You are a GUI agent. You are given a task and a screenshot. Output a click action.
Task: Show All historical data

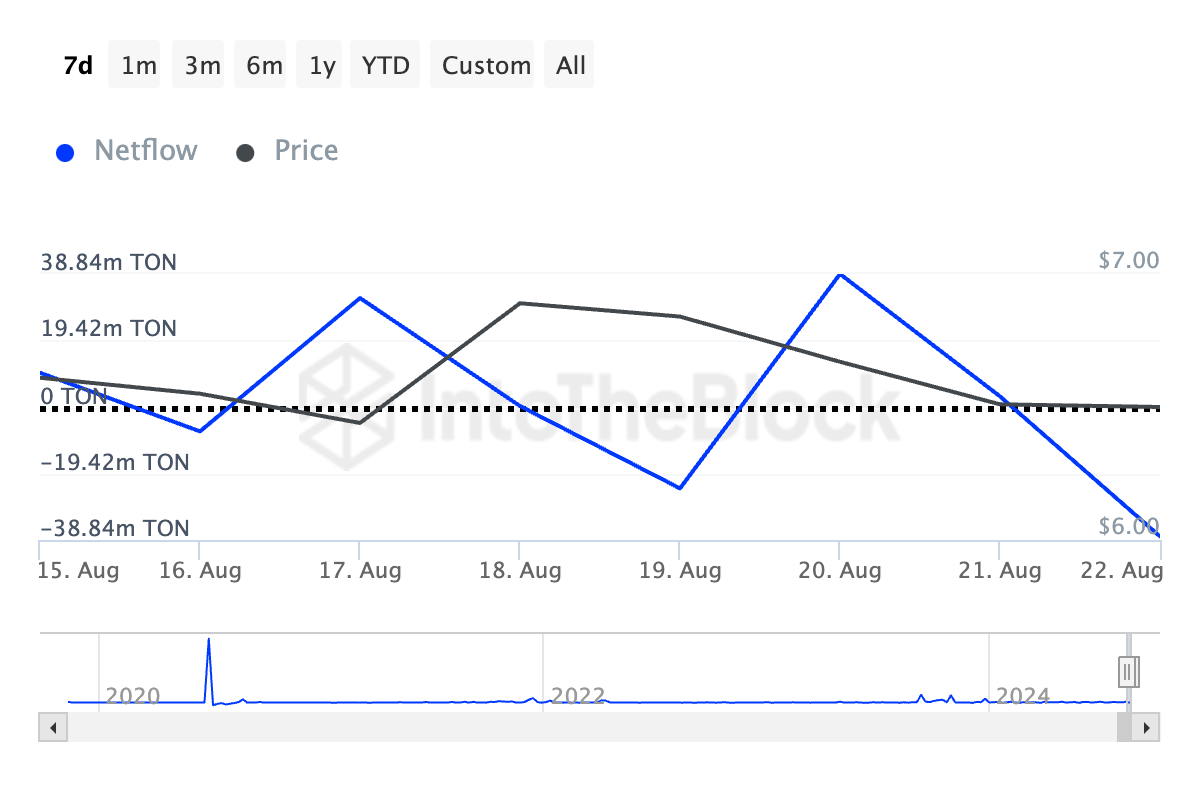[571, 66]
